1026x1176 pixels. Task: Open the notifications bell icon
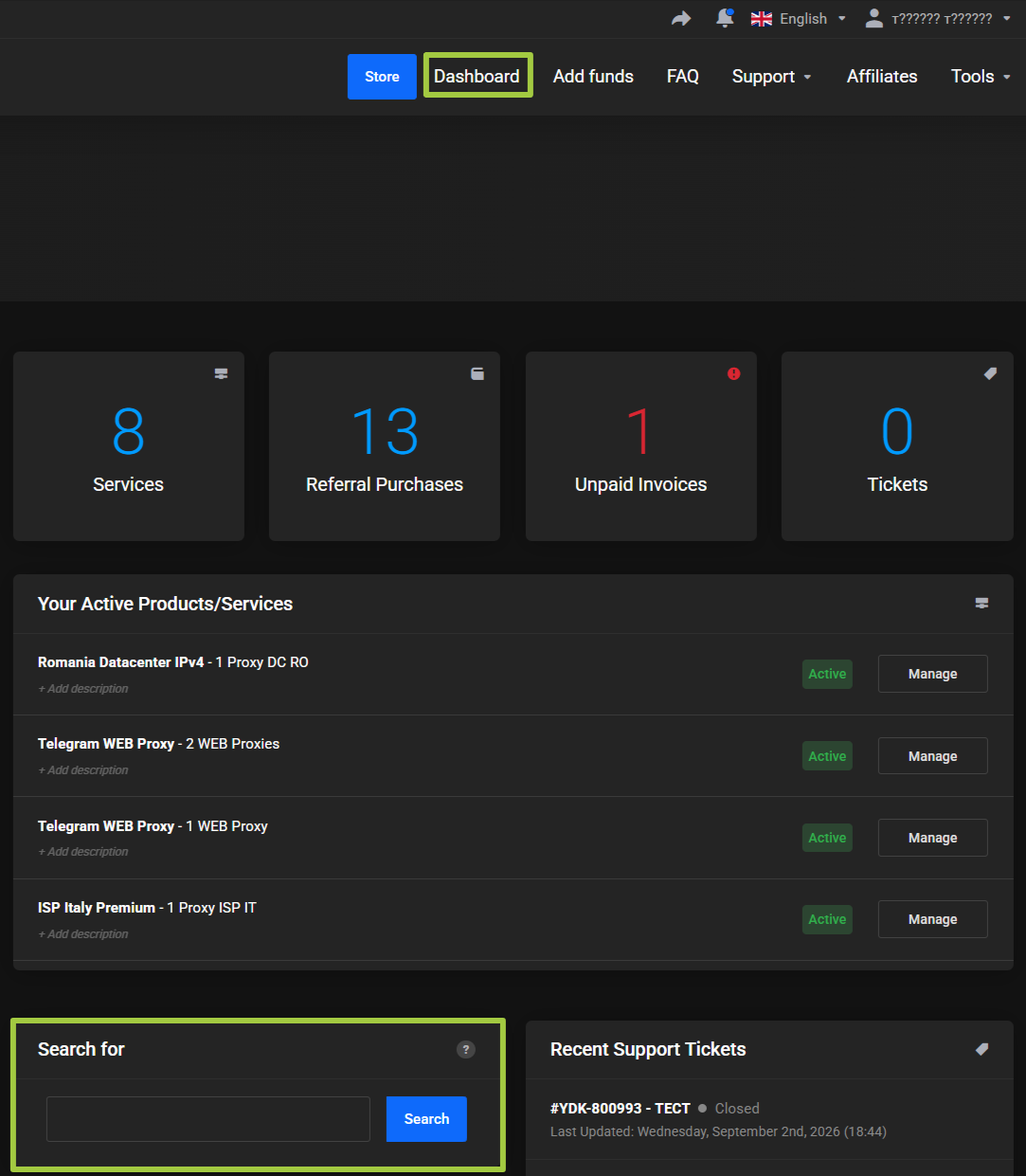pos(725,18)
